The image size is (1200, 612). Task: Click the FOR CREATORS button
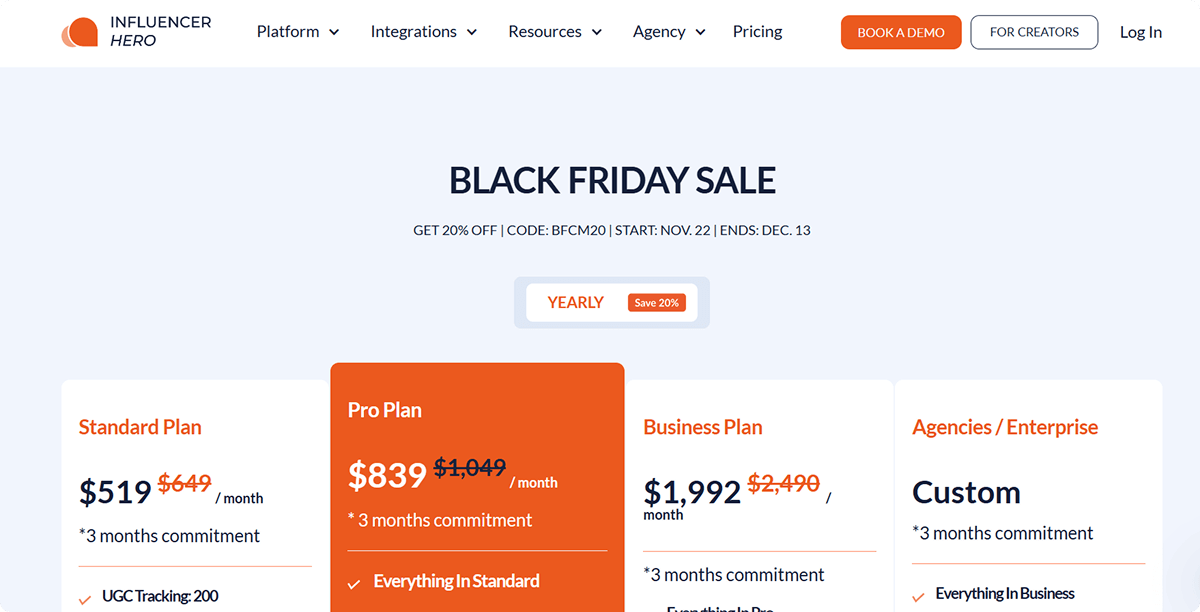tap(1034, 32)
